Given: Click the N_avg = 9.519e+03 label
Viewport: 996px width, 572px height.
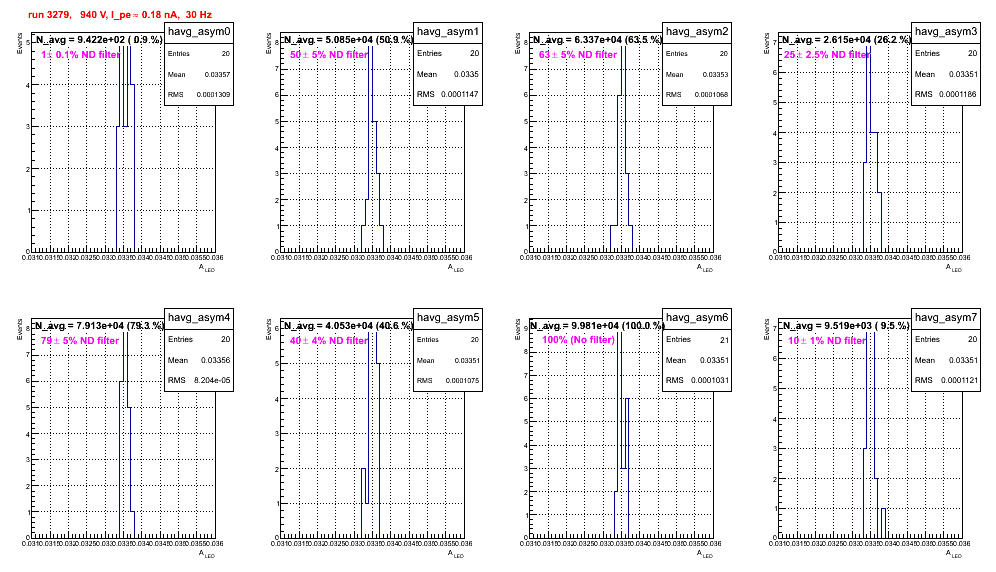Looking at the screenshot, I should coord(845,325).
